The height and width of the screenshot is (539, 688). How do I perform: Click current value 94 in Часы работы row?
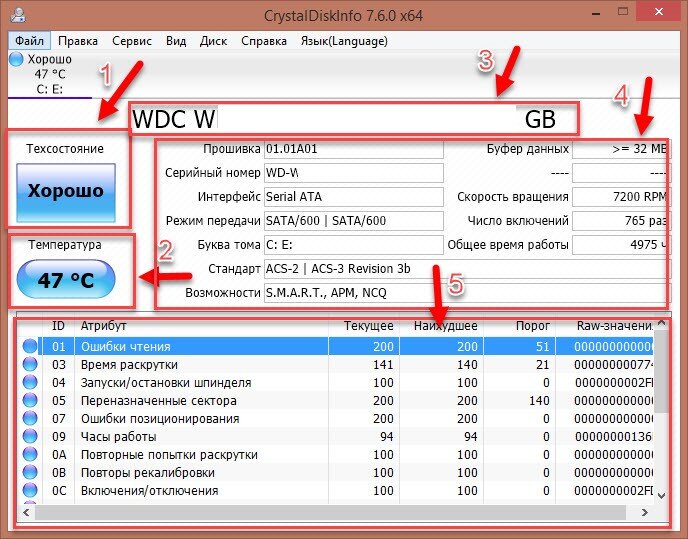click(386, 436)
